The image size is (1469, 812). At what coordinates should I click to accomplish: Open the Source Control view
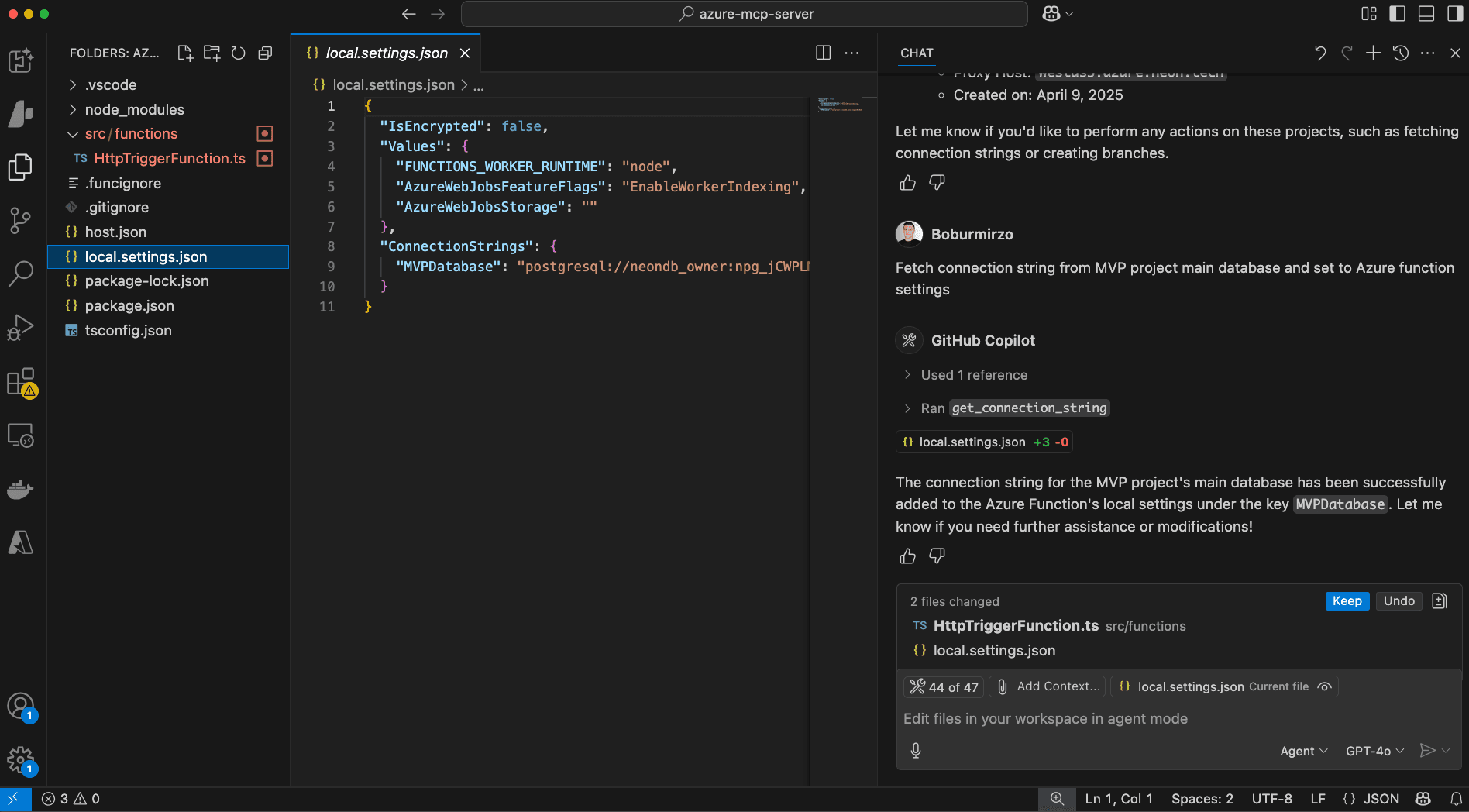(20, 220)
